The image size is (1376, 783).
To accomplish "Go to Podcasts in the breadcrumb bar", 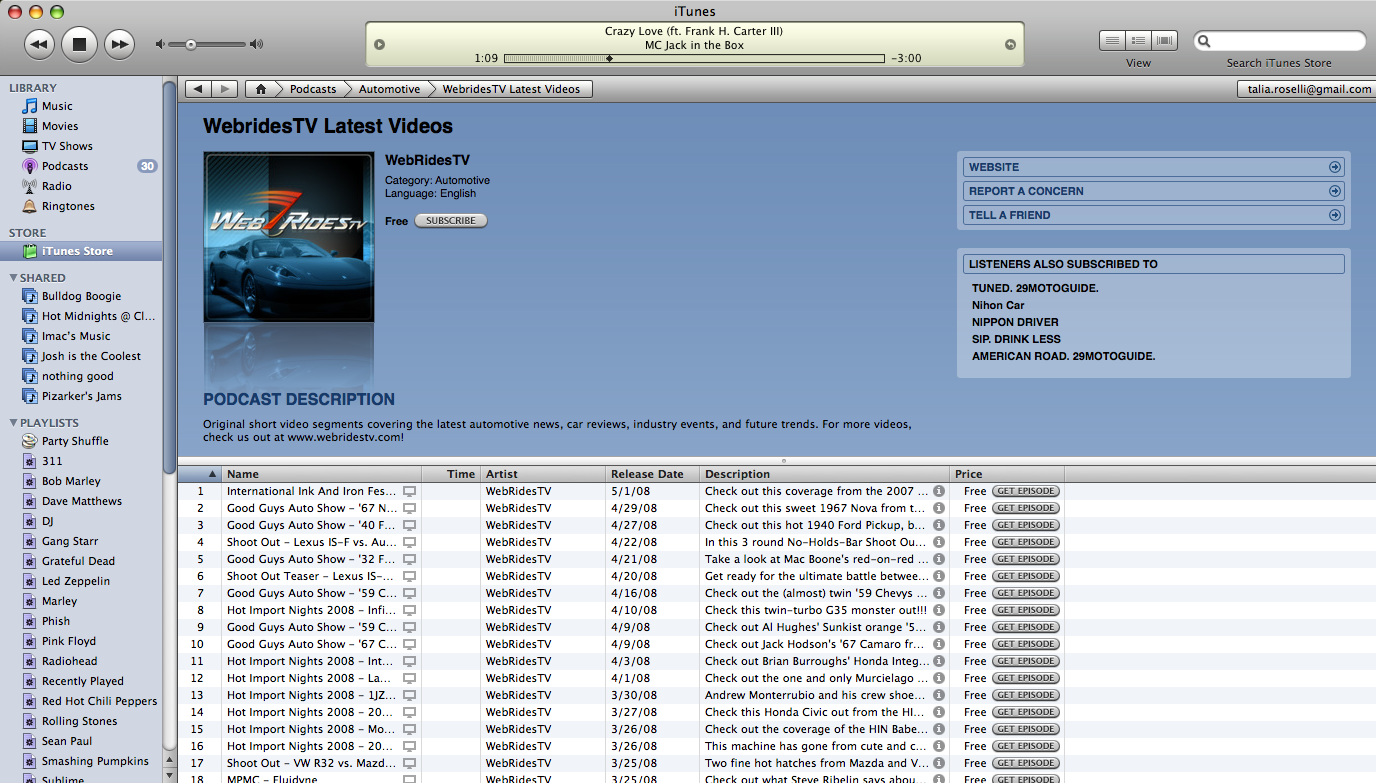I will pyautogui.click(x=313, y=89).
